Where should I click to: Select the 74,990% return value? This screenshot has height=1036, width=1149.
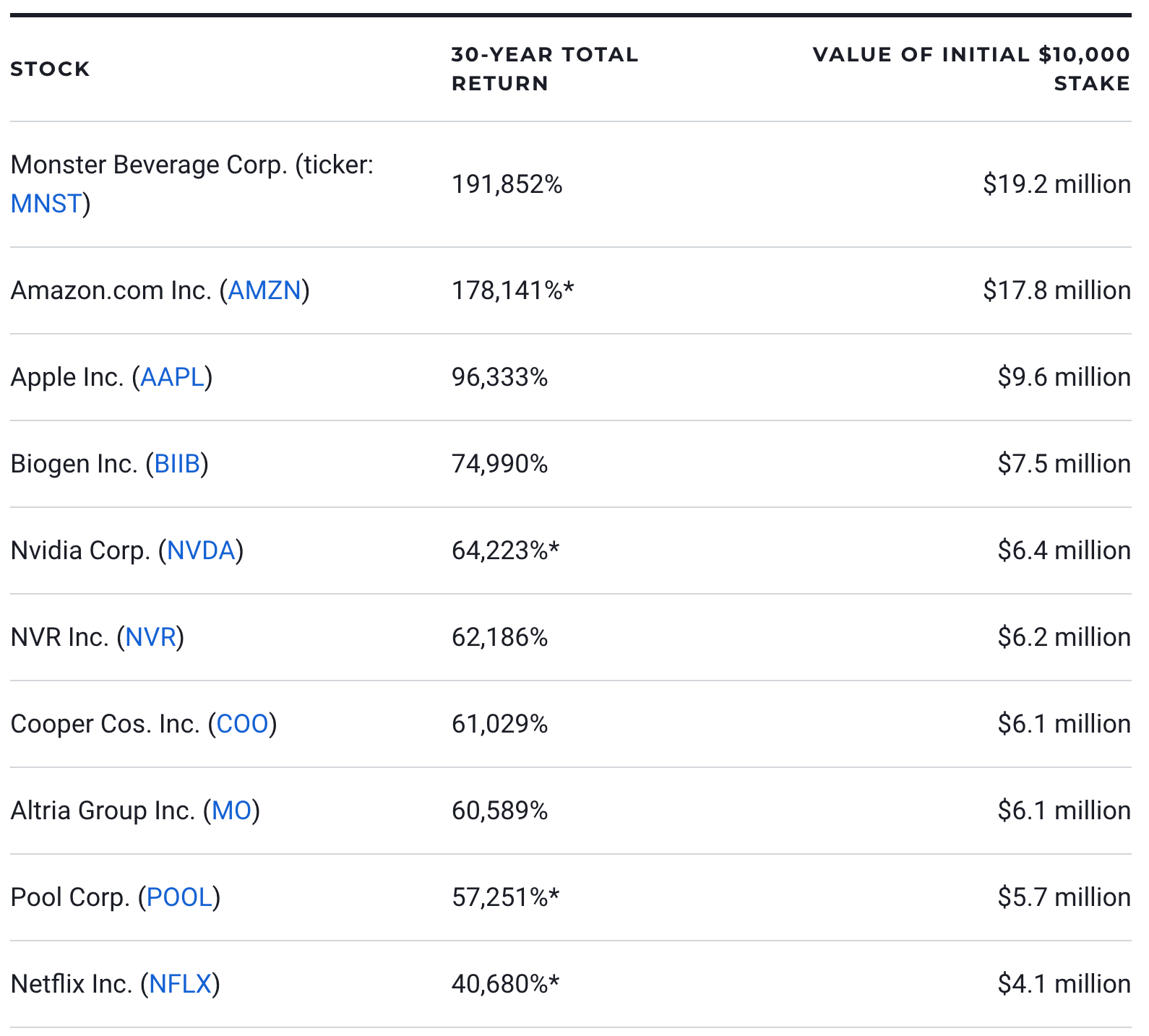point(500,464)
